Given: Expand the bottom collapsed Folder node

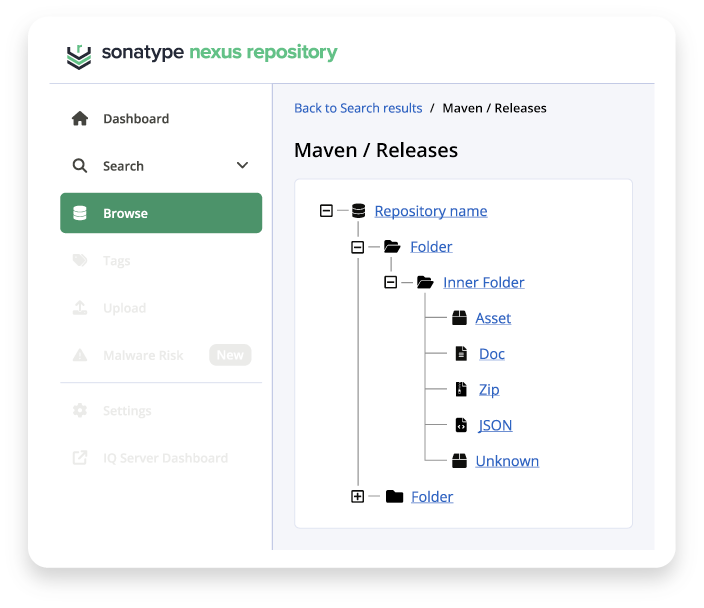Looking at the screenshot, I should tap(358, 497).
